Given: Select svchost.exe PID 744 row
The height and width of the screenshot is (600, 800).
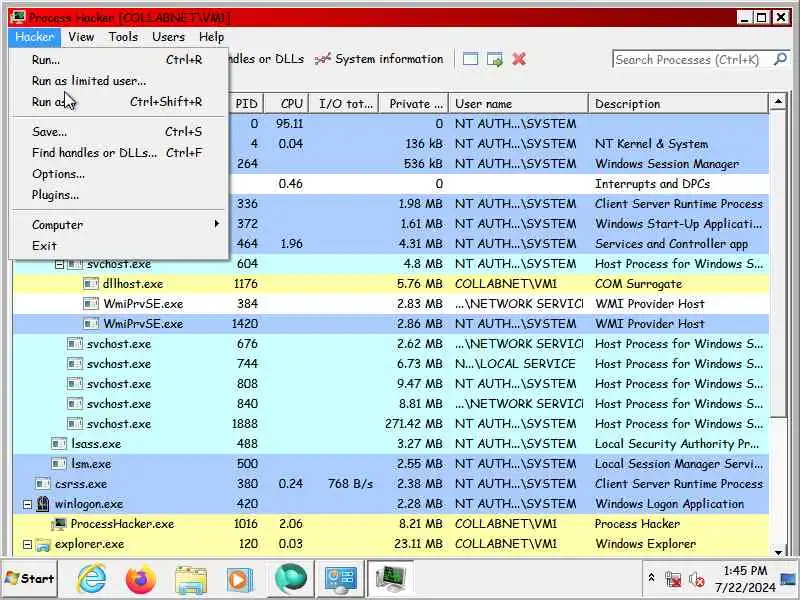Looking at the screenshot, I should pyautogui.click(x=391, y=364).
